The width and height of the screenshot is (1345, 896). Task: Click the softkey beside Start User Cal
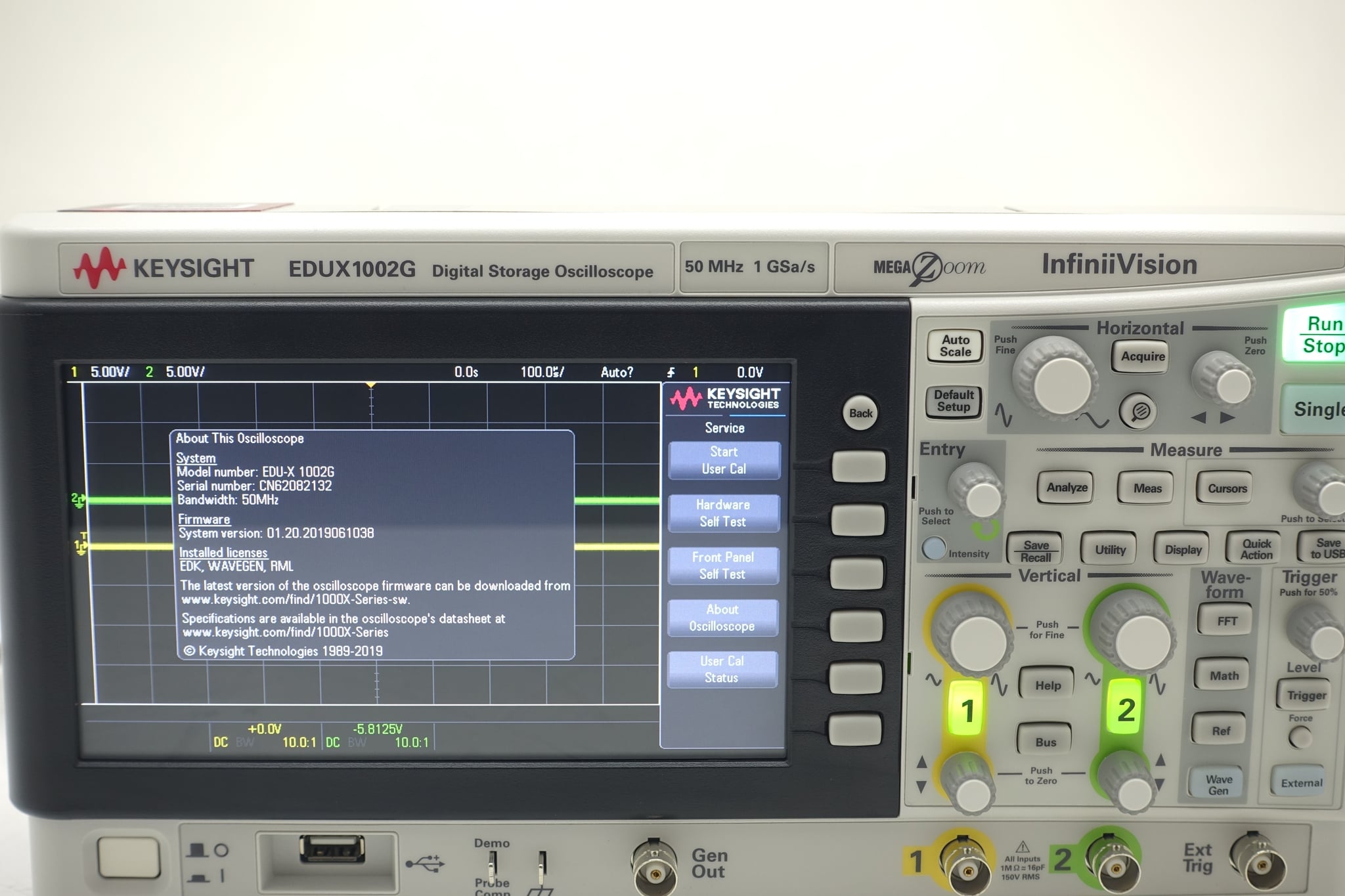(x=858, y=466)
